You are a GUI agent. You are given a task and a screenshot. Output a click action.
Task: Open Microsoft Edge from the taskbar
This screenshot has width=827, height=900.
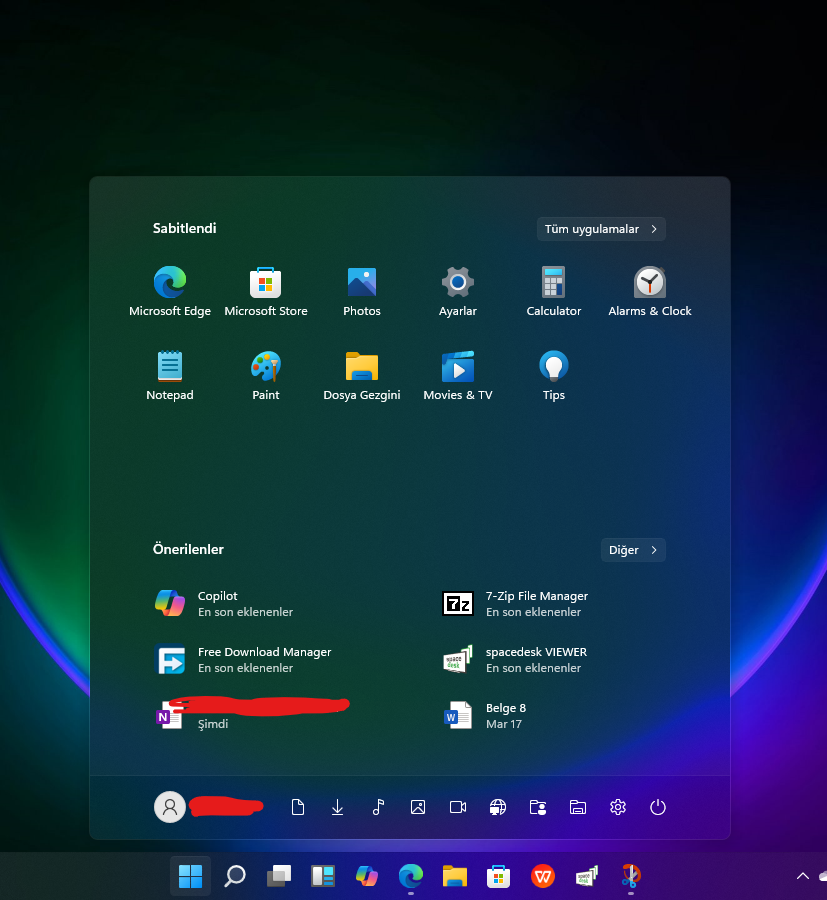click(x=411, y=876)
